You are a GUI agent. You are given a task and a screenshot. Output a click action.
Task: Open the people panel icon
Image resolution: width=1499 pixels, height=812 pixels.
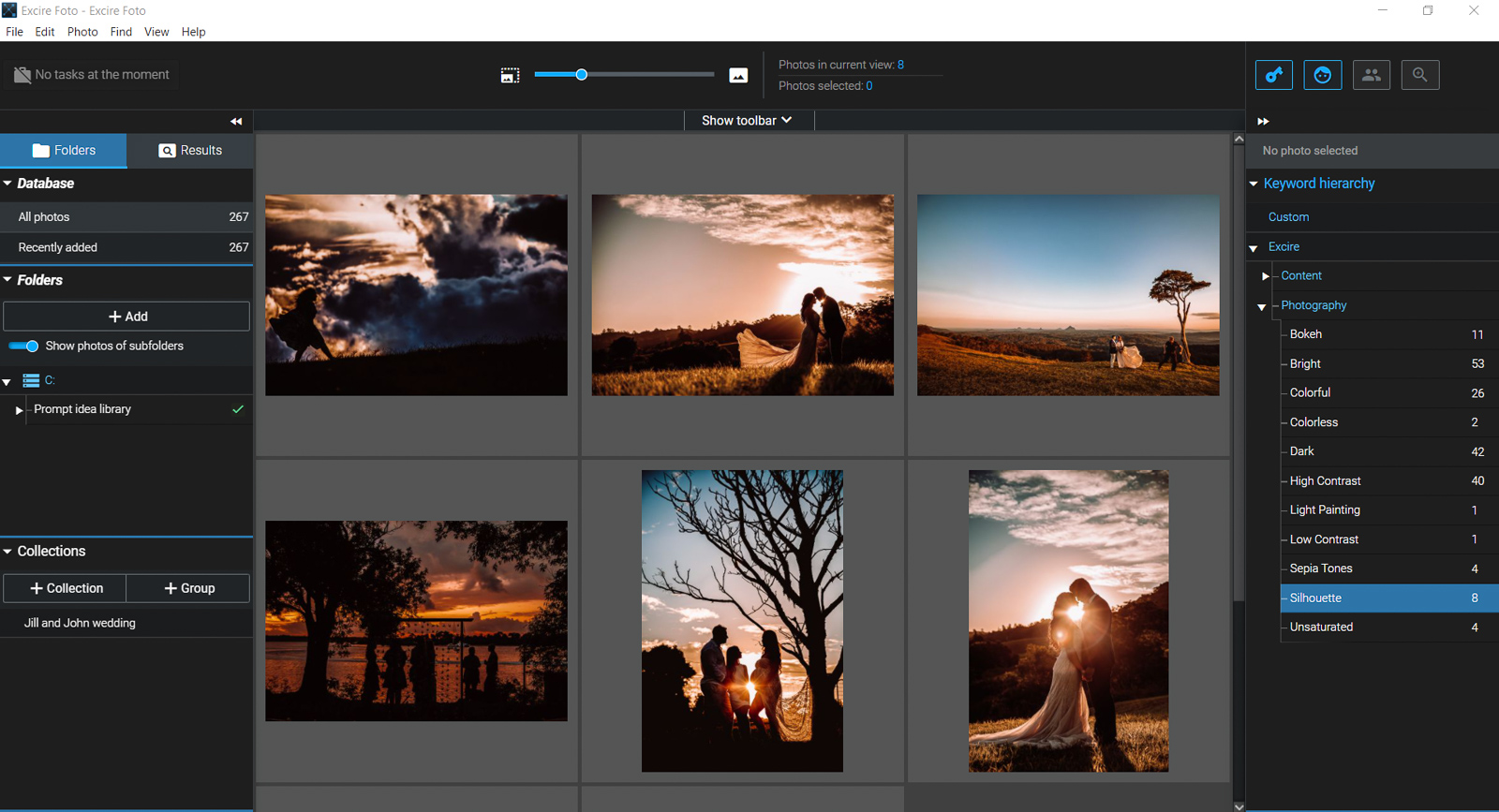click(x=1371, y=75)
